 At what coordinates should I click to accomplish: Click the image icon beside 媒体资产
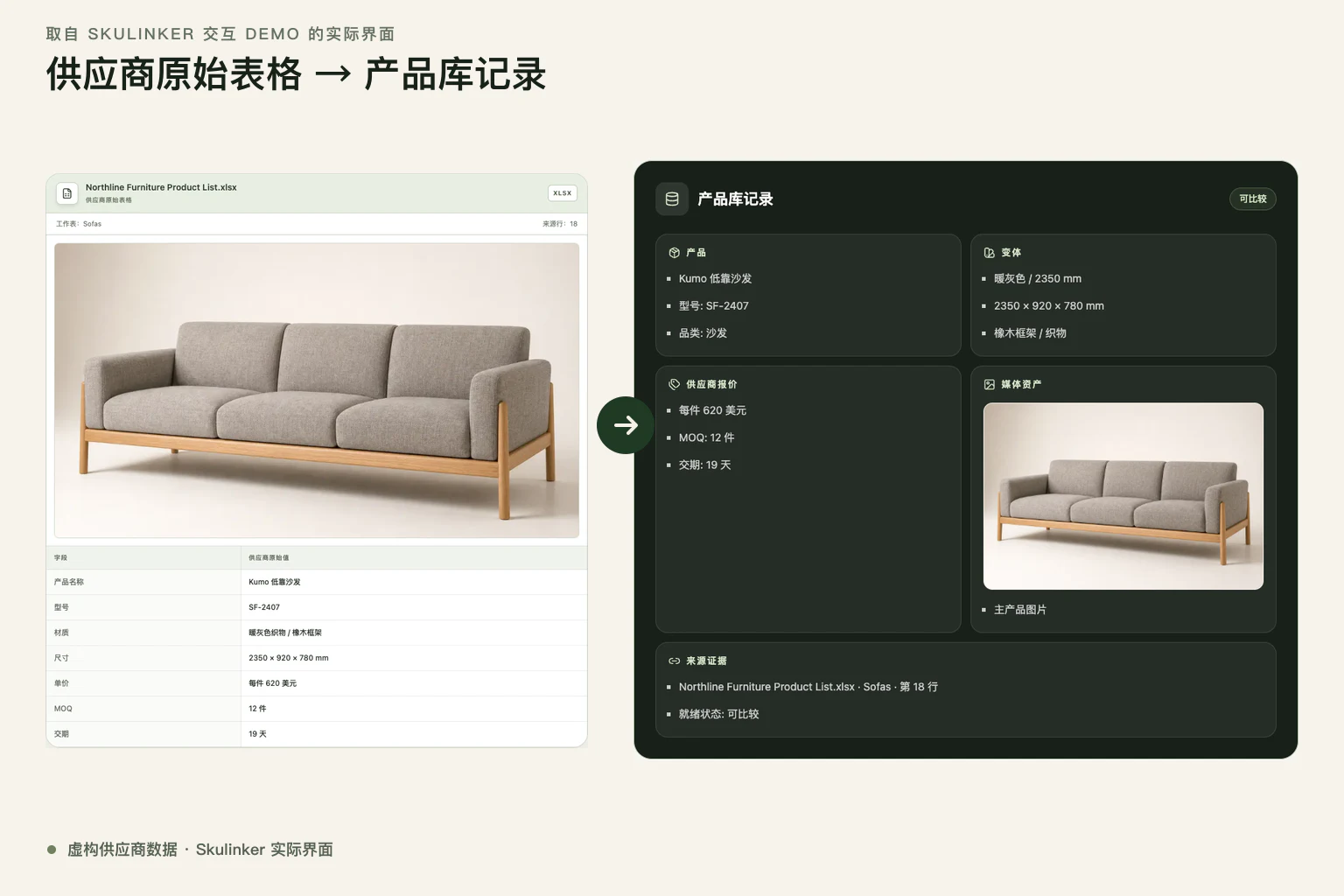click(990, 384)
